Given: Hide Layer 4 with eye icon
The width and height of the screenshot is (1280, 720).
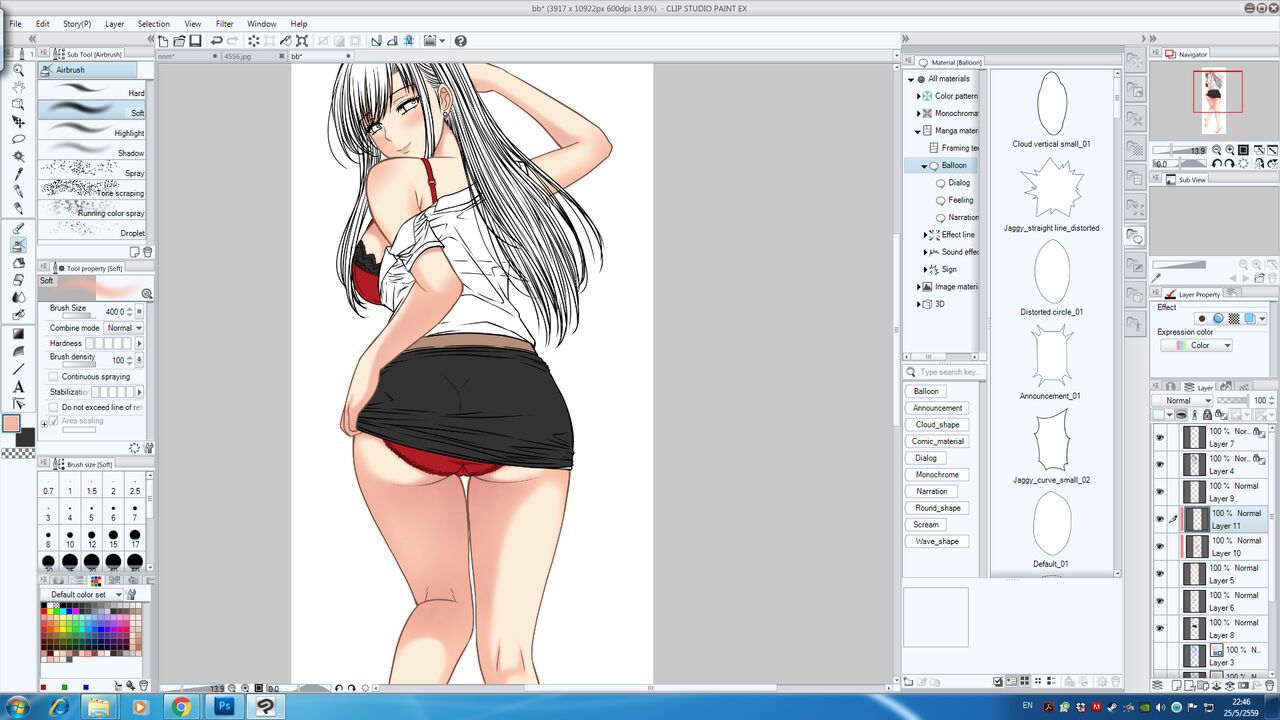Looking at the screenshot, I should pos(1160,464).
